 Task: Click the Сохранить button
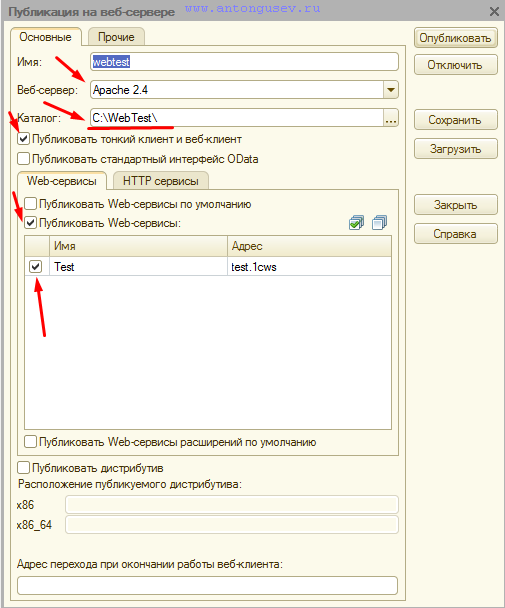tap(455, 120)
